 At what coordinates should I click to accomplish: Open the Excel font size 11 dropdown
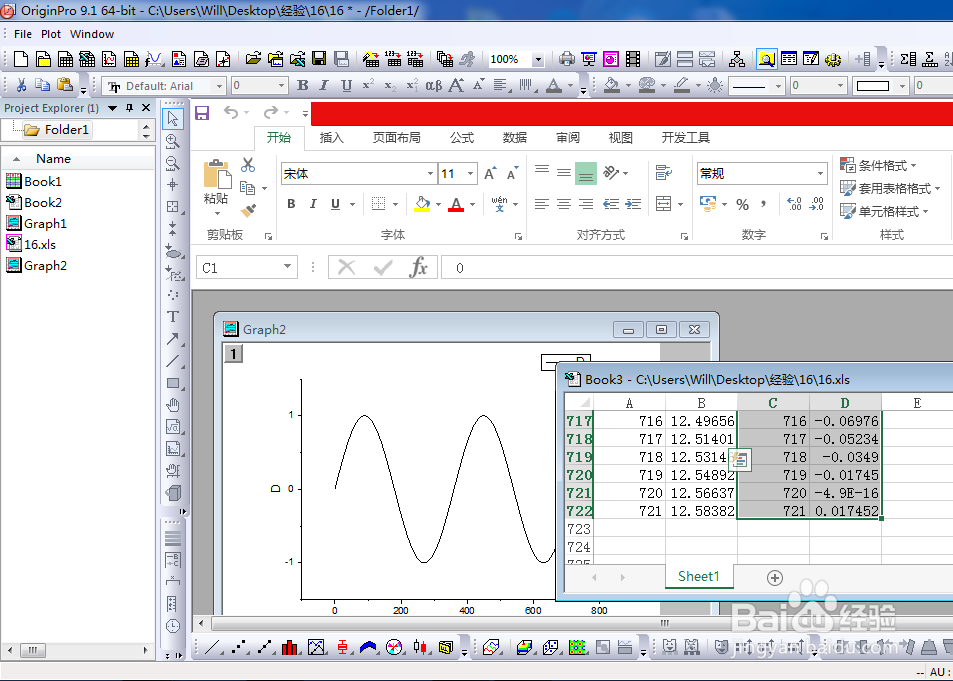coord(470,173)
